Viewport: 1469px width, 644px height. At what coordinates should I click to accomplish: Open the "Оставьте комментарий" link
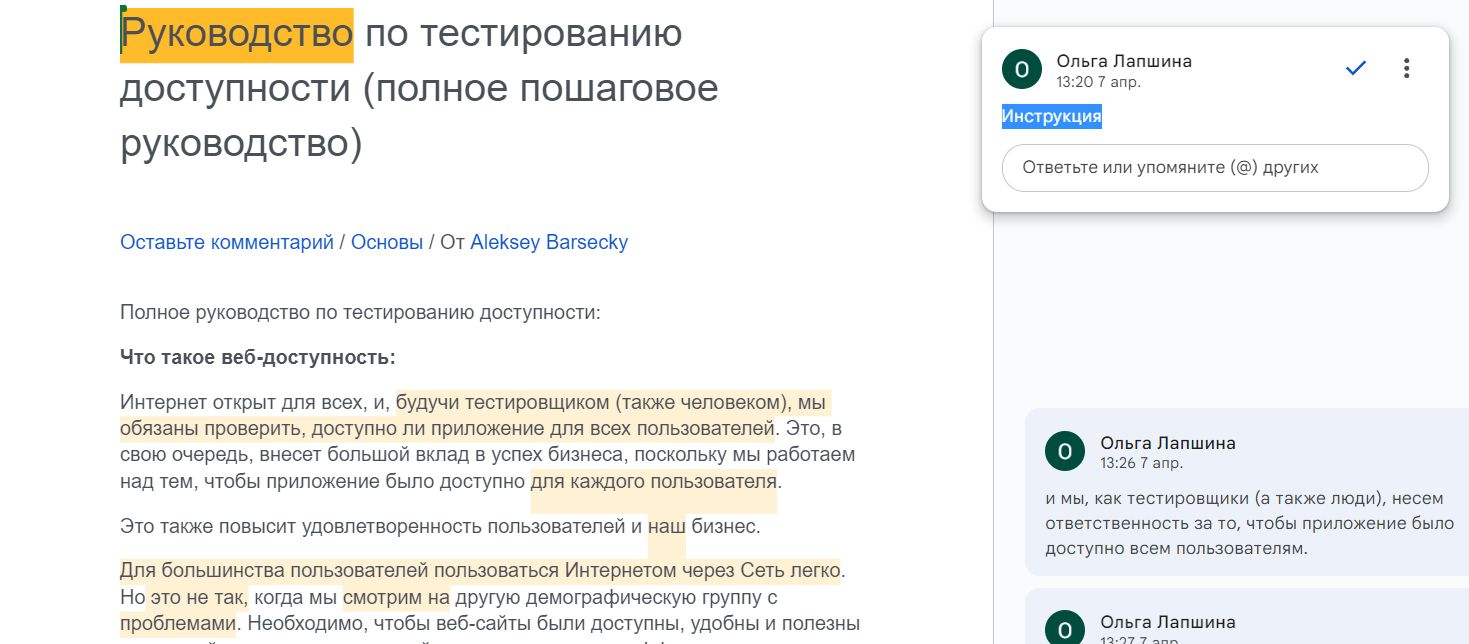pyautogui.click(x=227, y=242)
